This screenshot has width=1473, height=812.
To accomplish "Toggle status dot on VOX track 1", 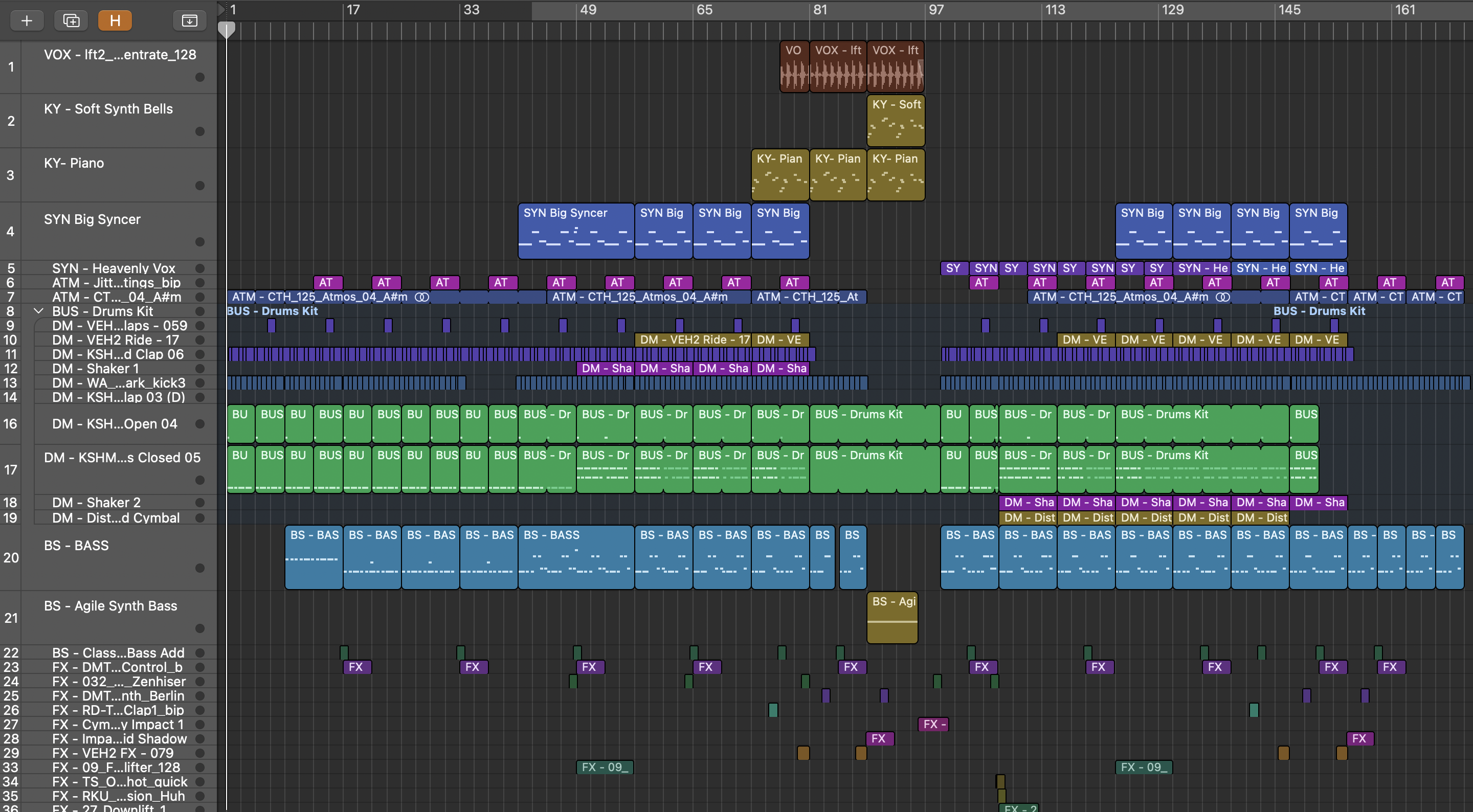I will click(199, 77).
